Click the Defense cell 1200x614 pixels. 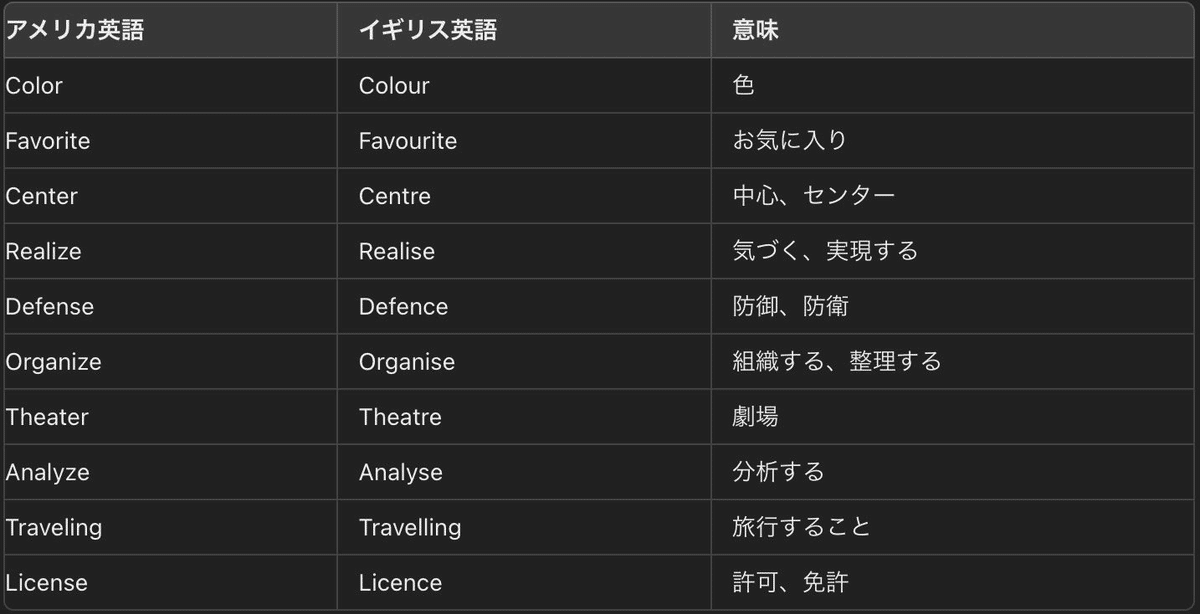[50, 306]
